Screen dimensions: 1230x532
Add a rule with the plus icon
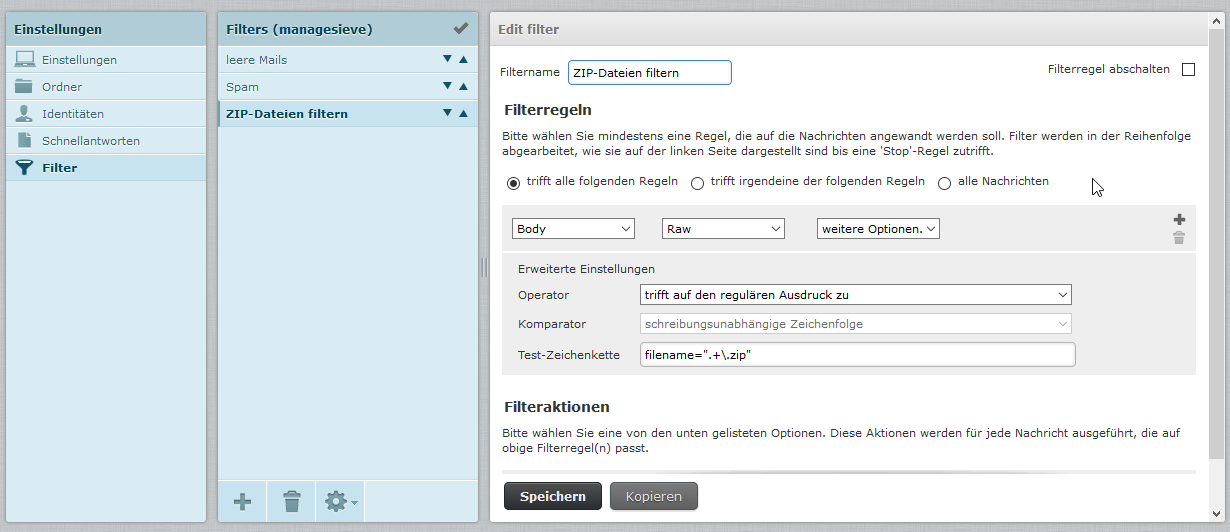[1179, 220]
